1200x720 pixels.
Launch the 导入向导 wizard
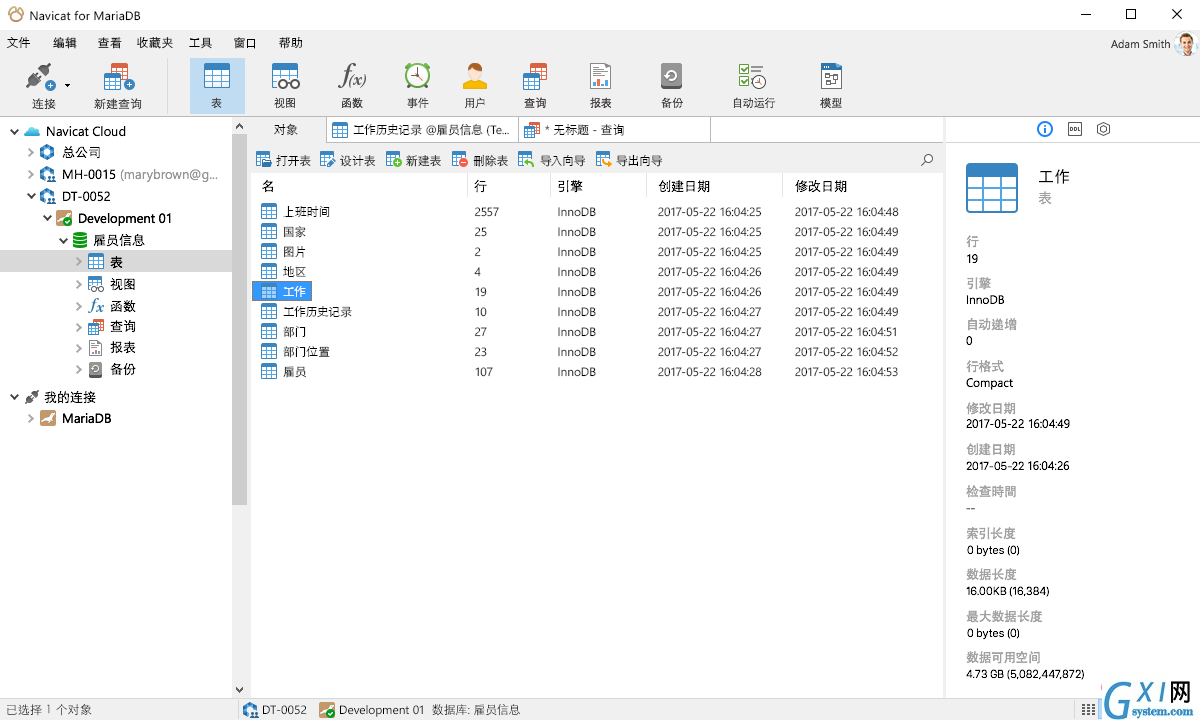point(552,160)
